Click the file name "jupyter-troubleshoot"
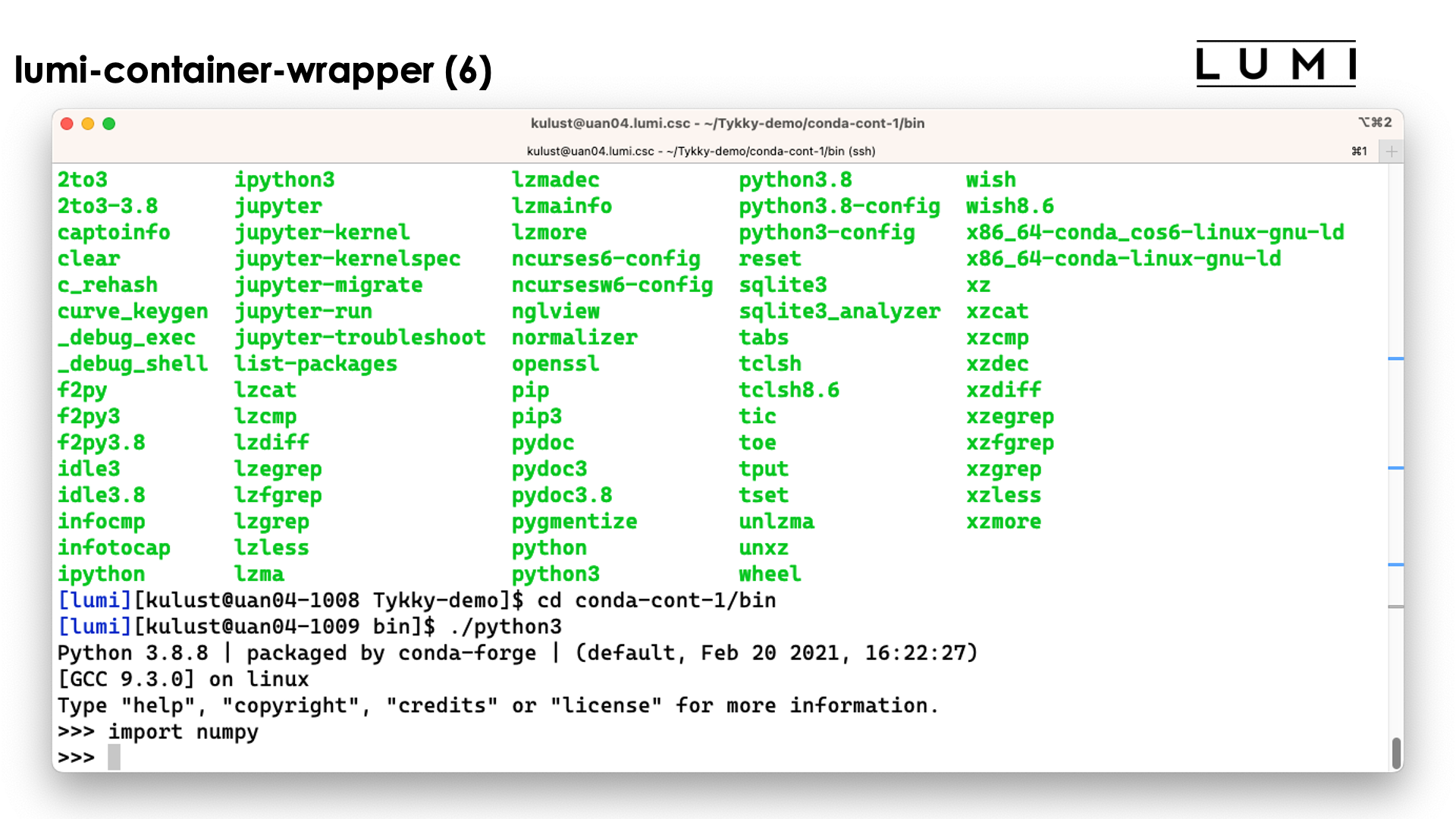This screenshot has height=819, width=1456. [360, 337]
